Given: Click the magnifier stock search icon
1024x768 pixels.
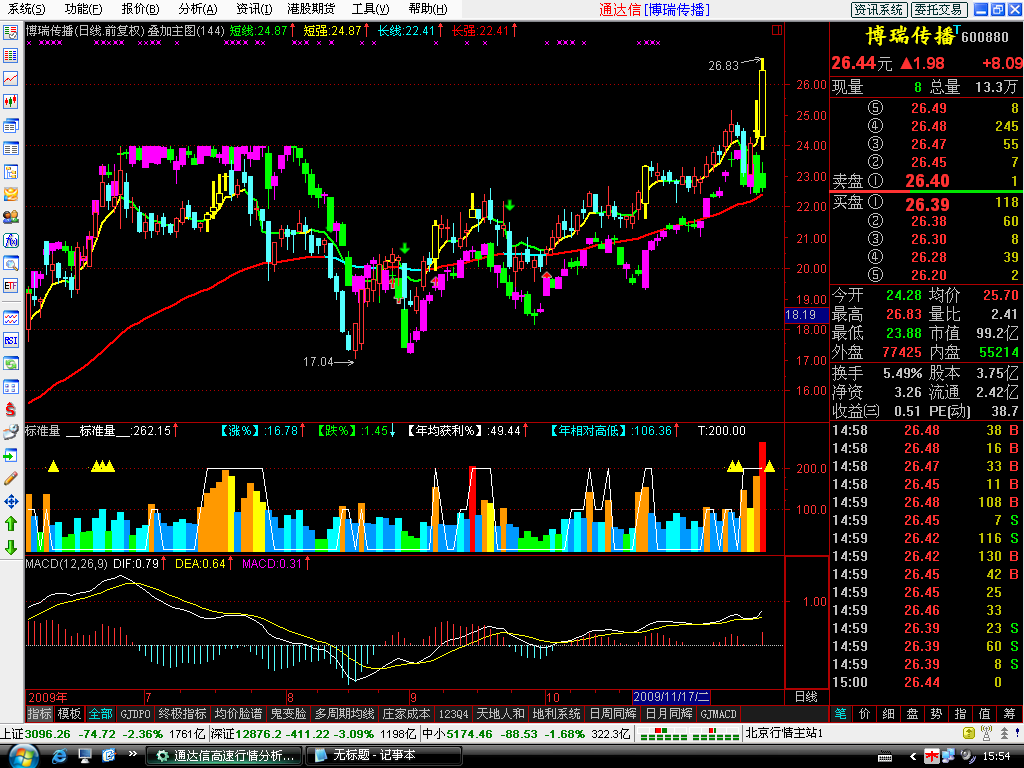Looking at the screenshot, I should 10,263.
